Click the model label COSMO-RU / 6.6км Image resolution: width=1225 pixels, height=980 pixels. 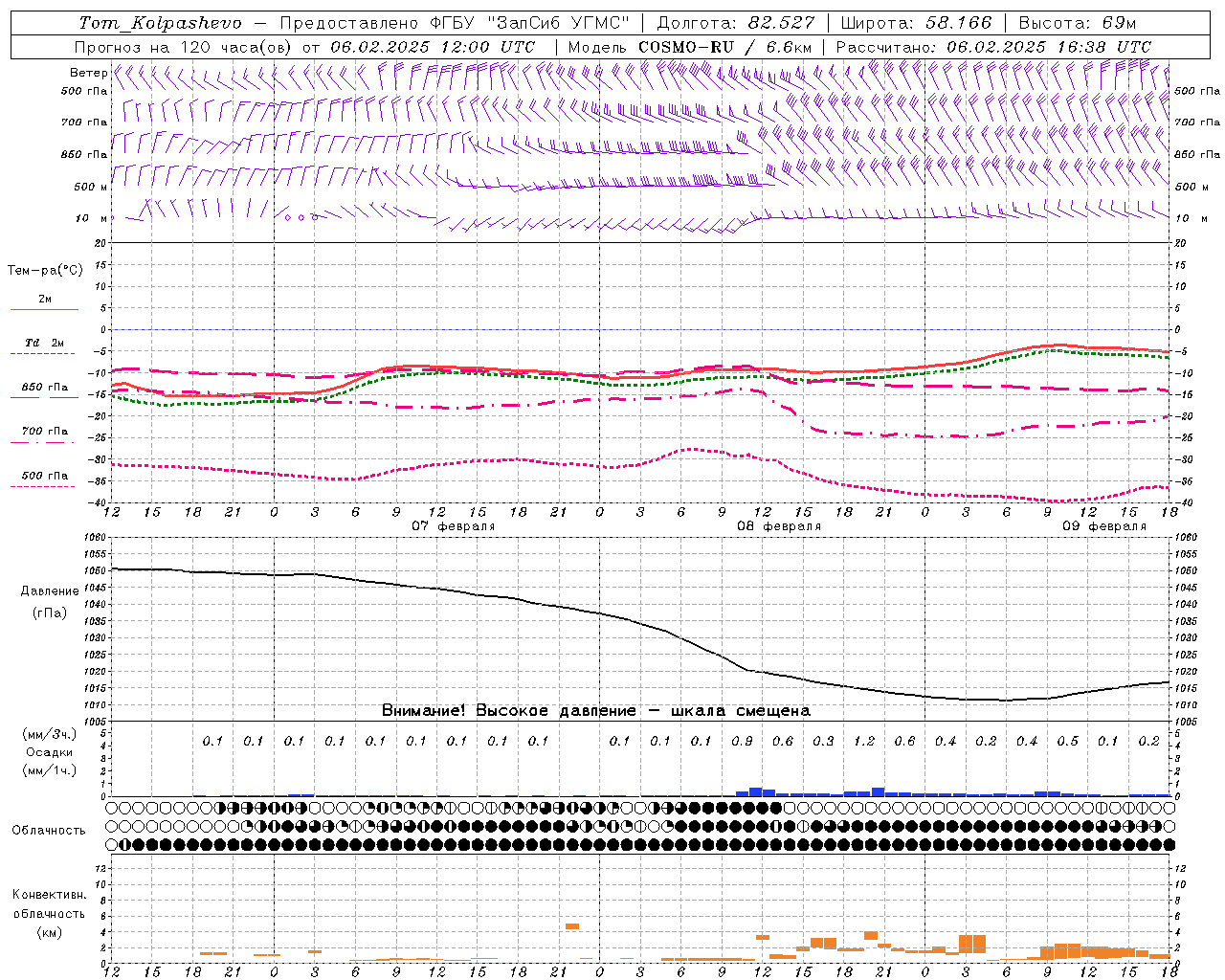point(724,47)
